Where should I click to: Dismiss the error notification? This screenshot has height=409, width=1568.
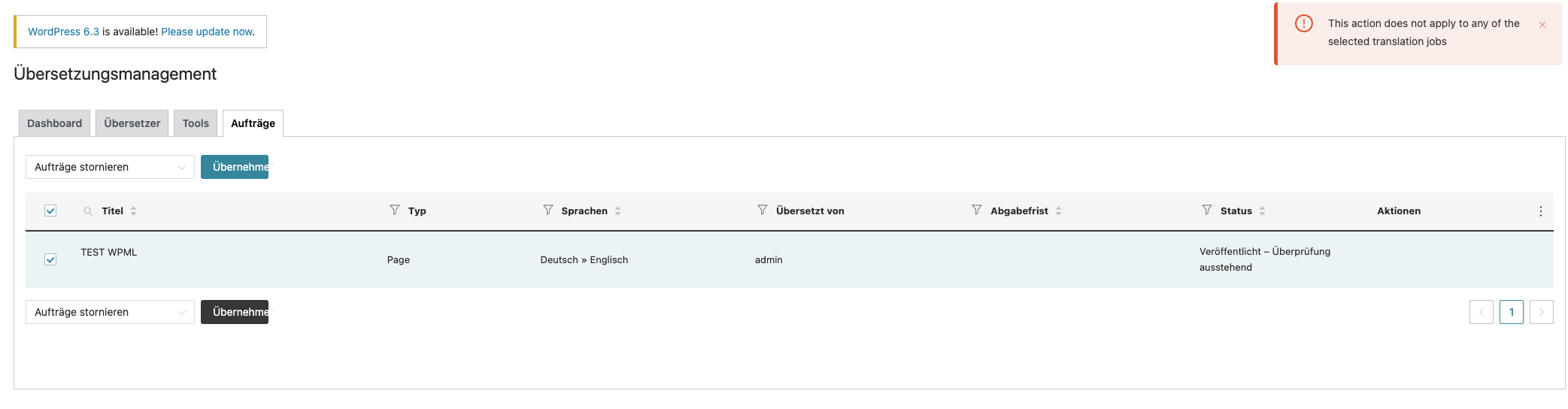(x=1542, y=25)
